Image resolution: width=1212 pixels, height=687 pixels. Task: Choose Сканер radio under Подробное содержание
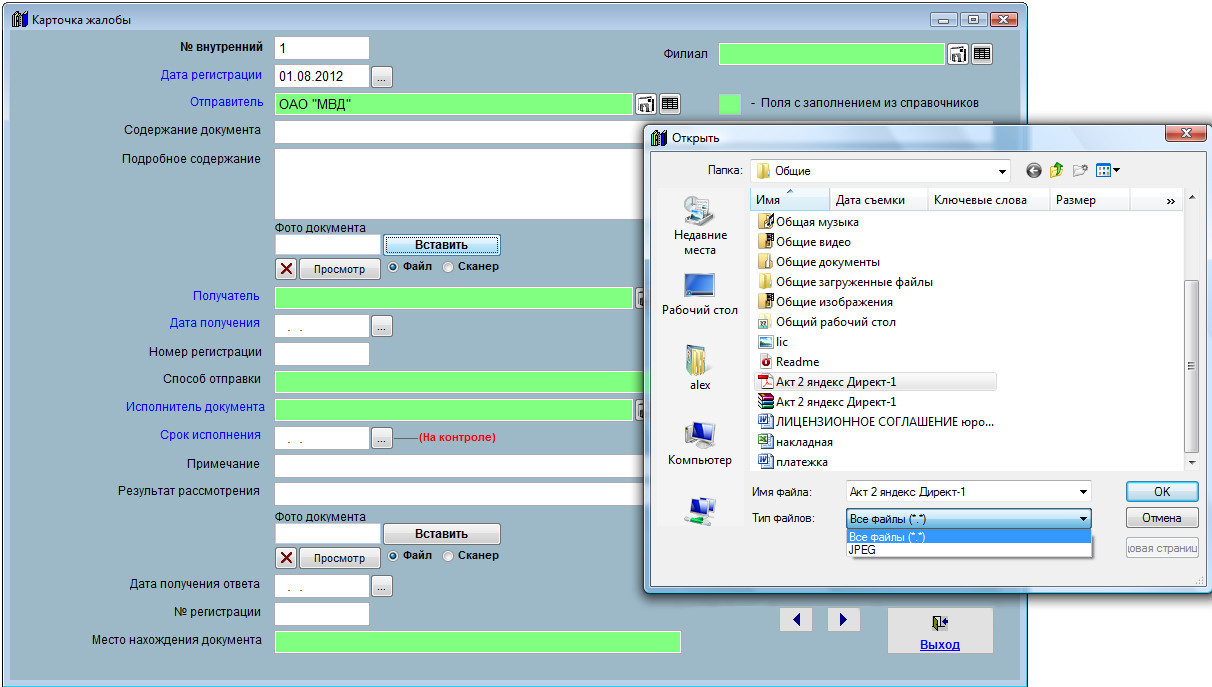click(448, 267)
